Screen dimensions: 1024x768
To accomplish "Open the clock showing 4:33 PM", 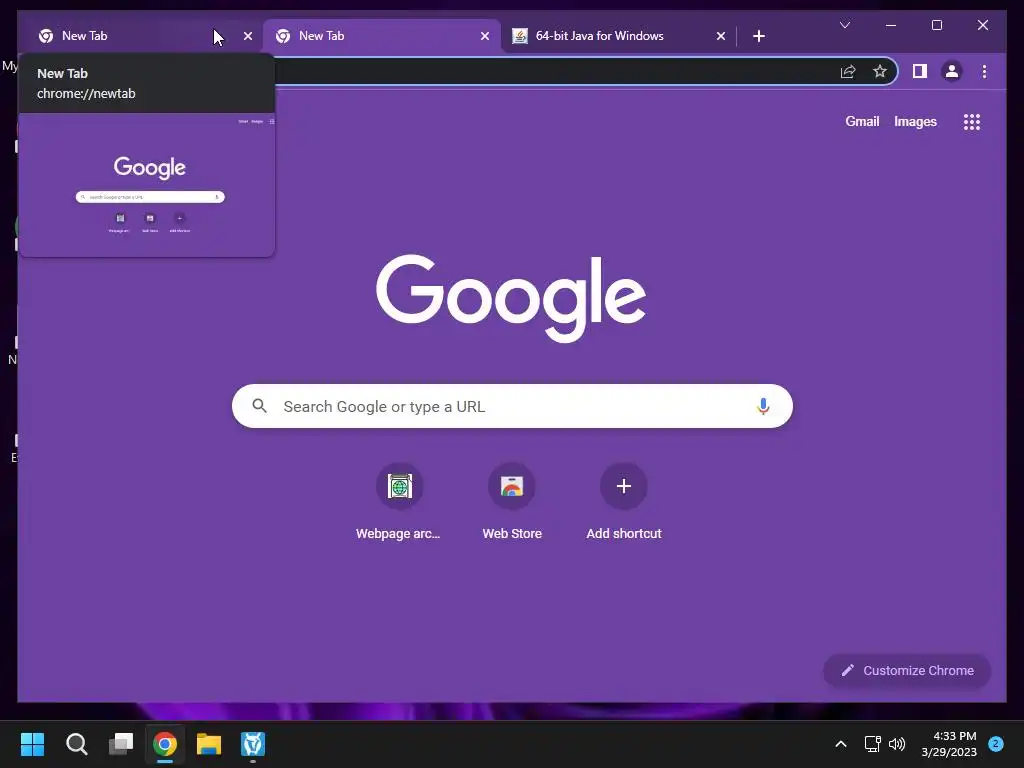I will click(949, 744).
